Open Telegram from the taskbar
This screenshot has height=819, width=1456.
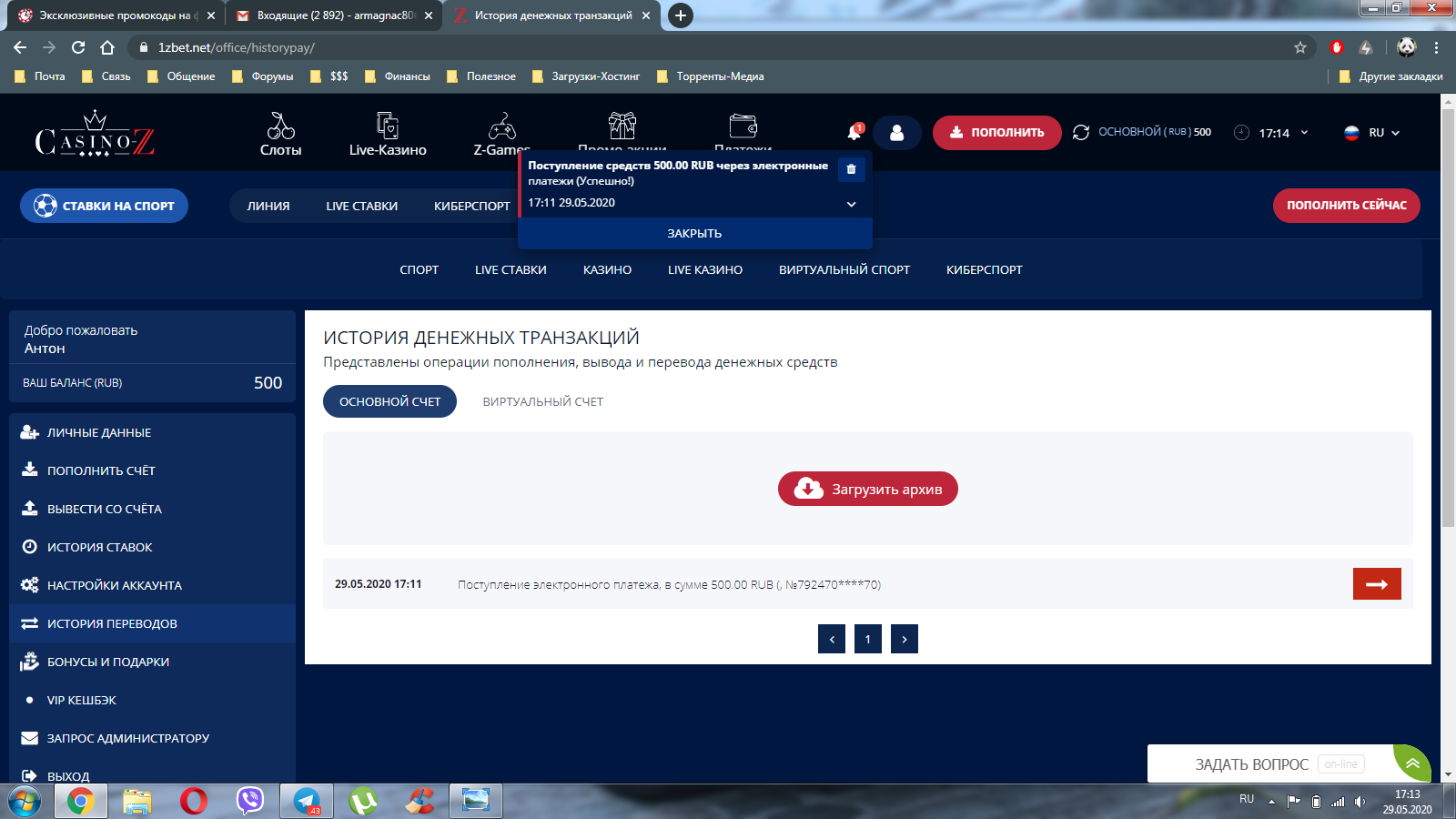click(x=307, y=801)
